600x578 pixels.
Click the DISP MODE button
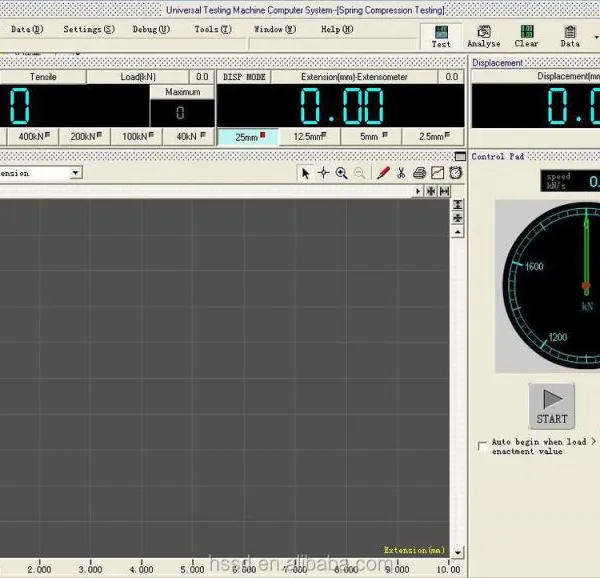pyautogui.click(x=244, y=77)
